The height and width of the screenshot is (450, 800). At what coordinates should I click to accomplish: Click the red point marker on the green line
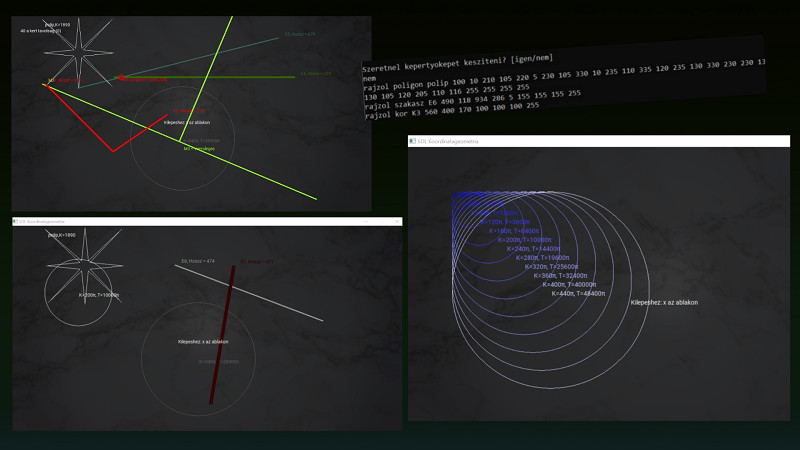tap(120, 77)
